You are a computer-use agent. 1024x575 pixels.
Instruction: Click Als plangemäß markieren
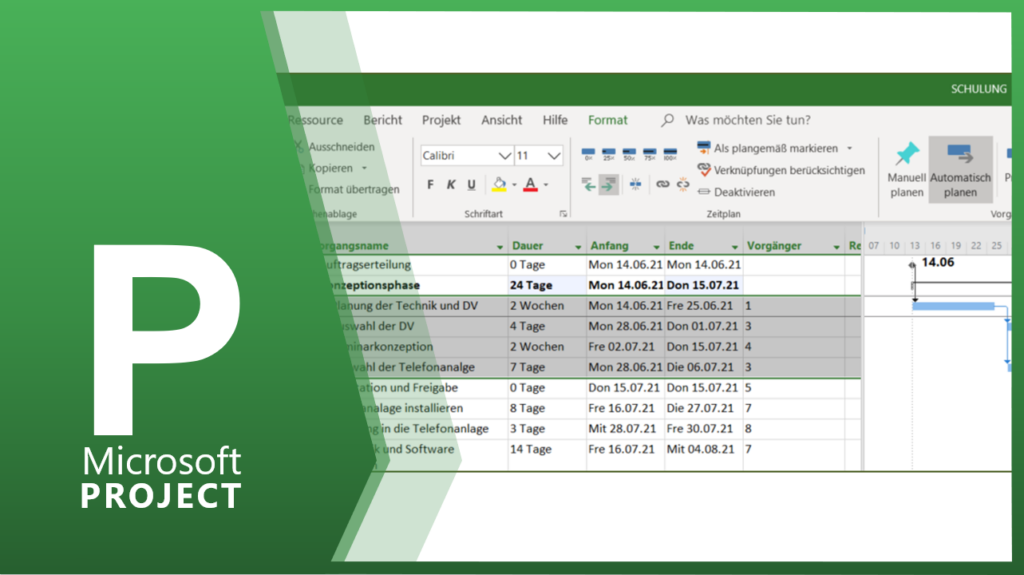768,148
